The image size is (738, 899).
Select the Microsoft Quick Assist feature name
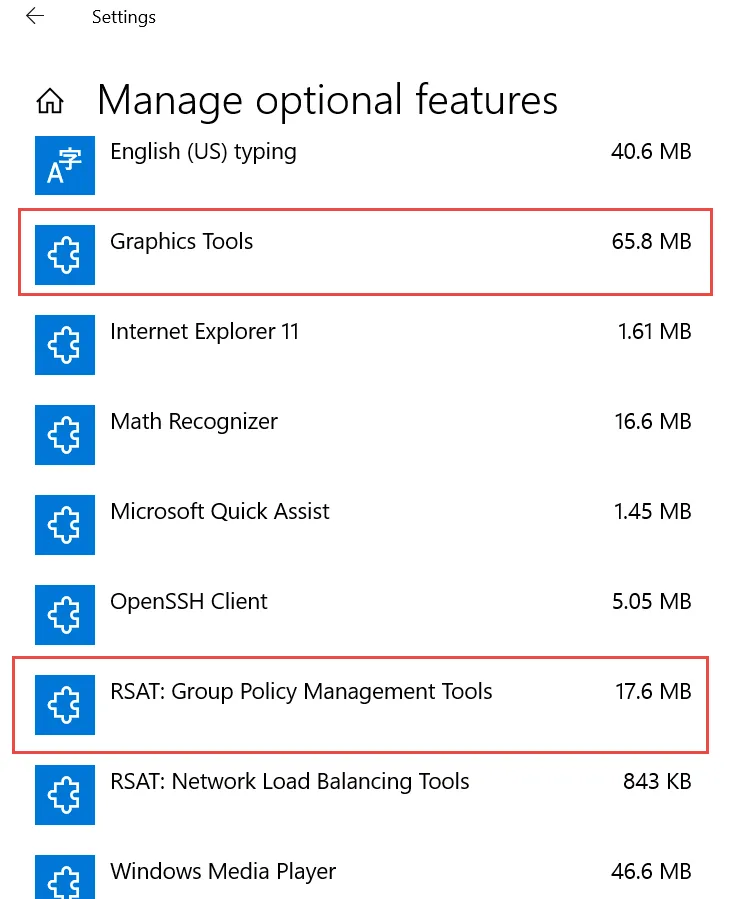[220, 511]
